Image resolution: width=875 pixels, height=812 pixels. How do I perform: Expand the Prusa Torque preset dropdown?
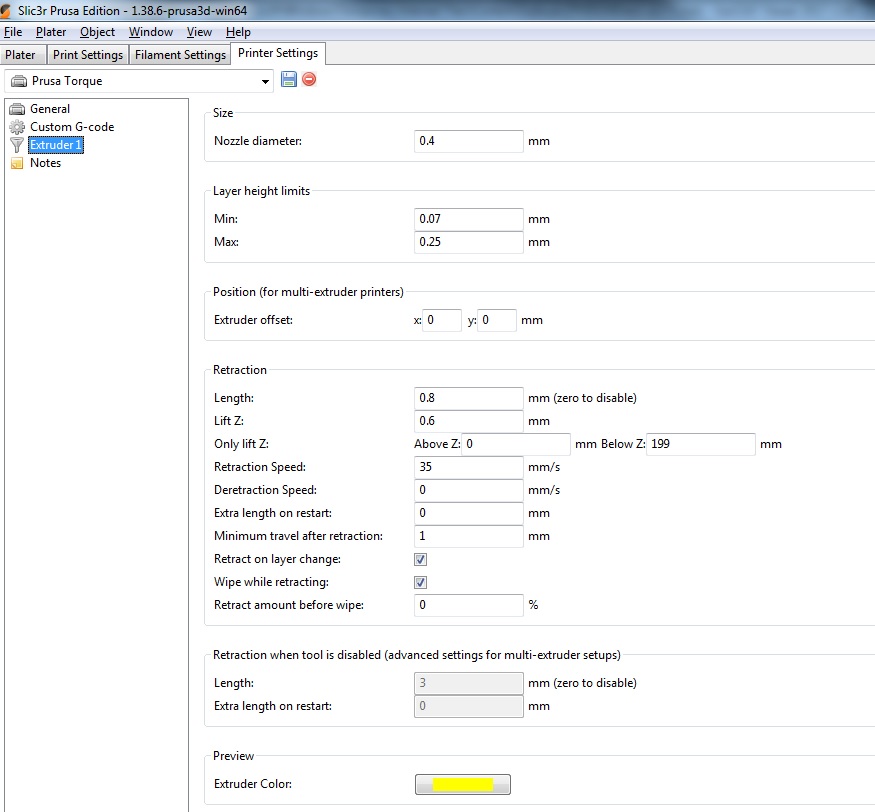265,81
